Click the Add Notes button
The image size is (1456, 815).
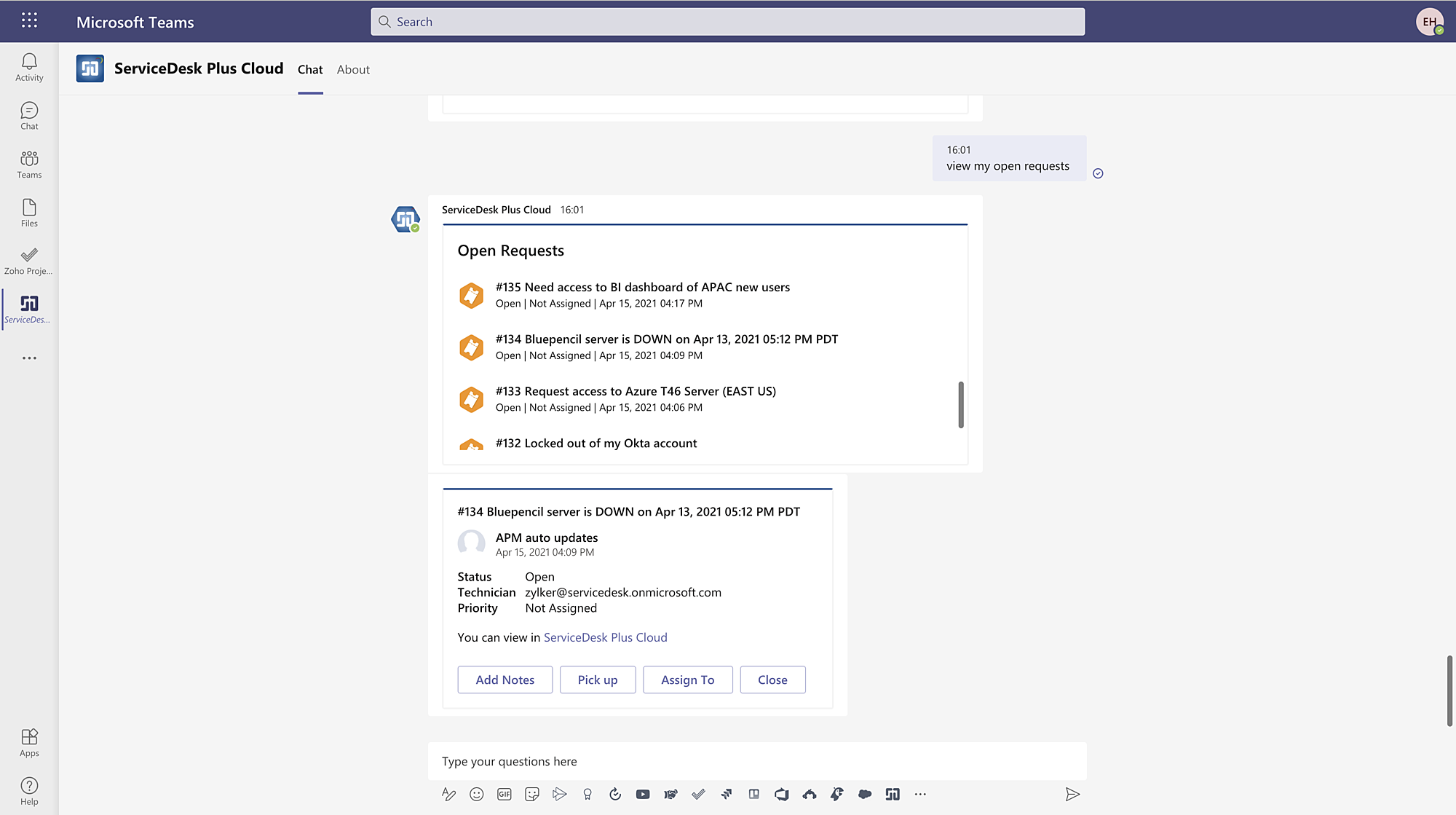coord(505,680)
